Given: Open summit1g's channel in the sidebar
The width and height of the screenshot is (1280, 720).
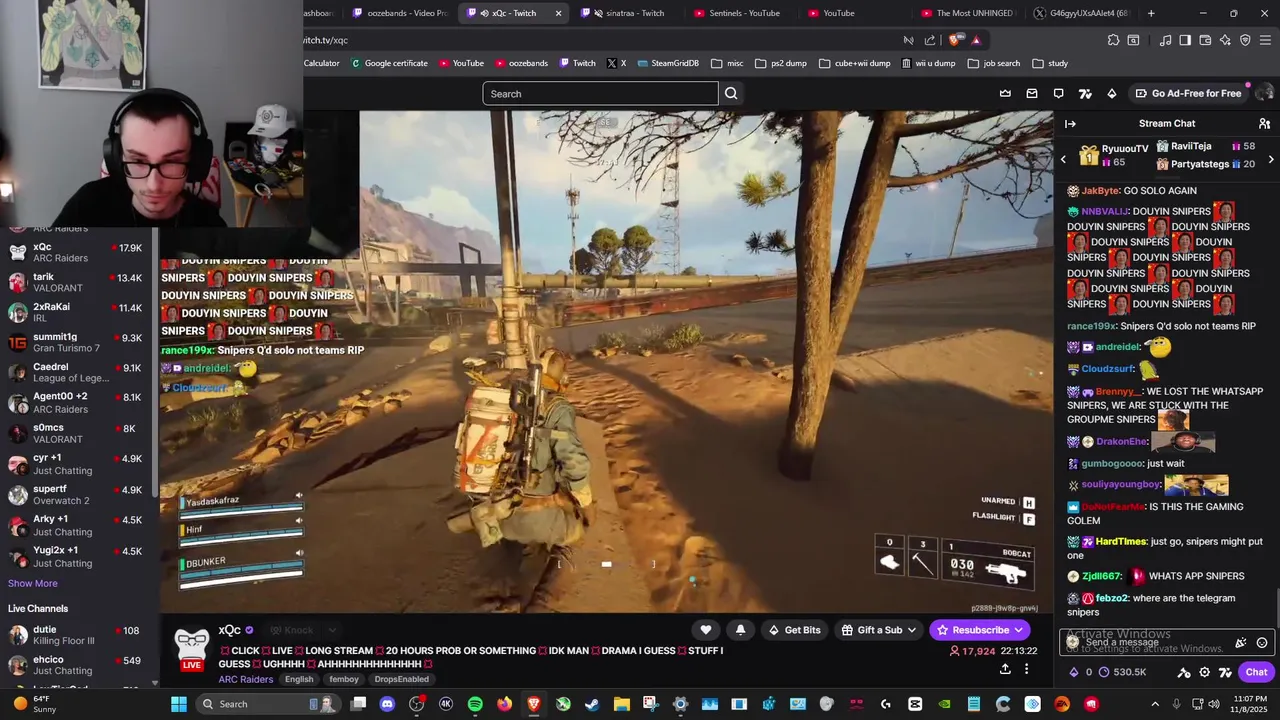Looking at the screenshot, I should pos(76,342).
